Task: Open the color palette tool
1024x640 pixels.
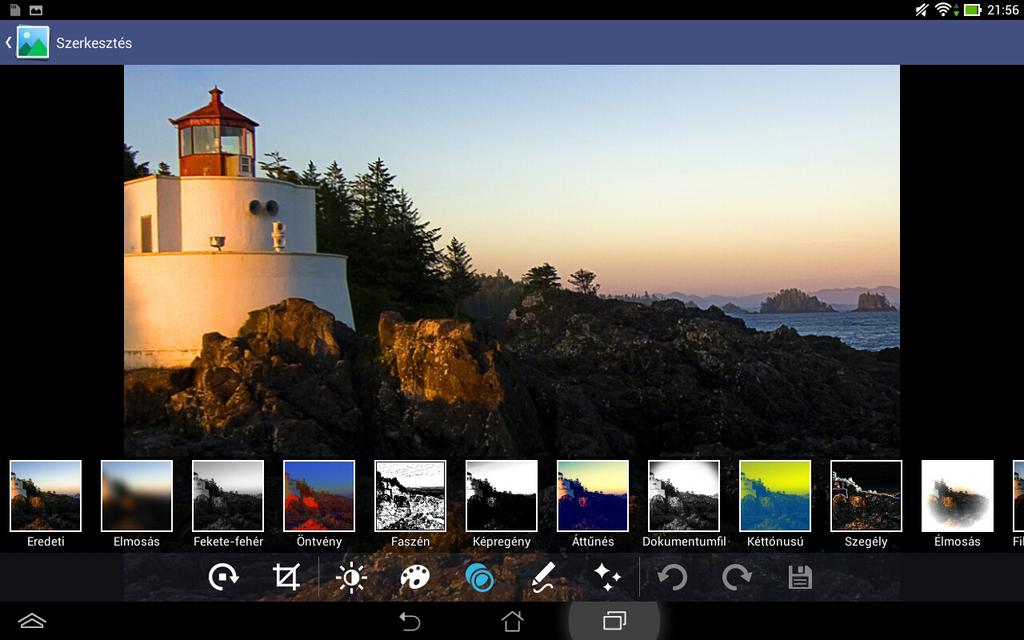Action: coord(415,577)
